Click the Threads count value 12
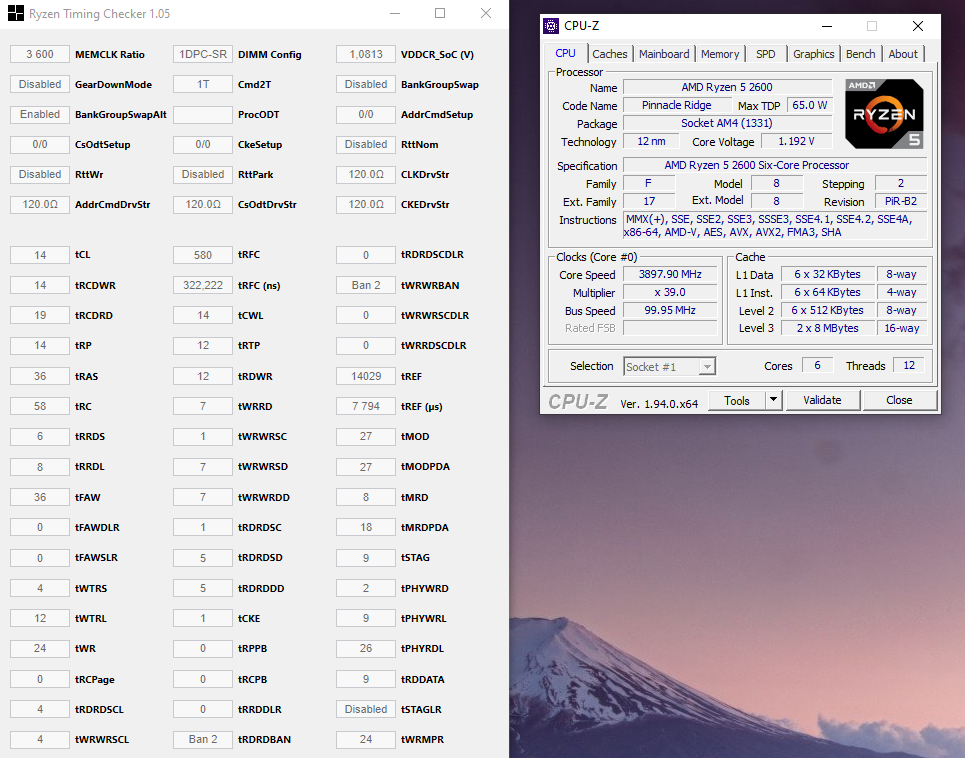Viewport: 965px width, 758px height. (909, 365)
